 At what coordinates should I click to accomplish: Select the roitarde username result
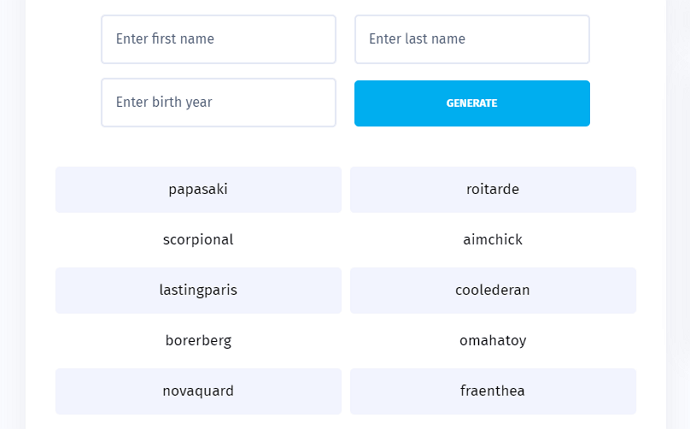pyautogui.click(x=493, y=190)
